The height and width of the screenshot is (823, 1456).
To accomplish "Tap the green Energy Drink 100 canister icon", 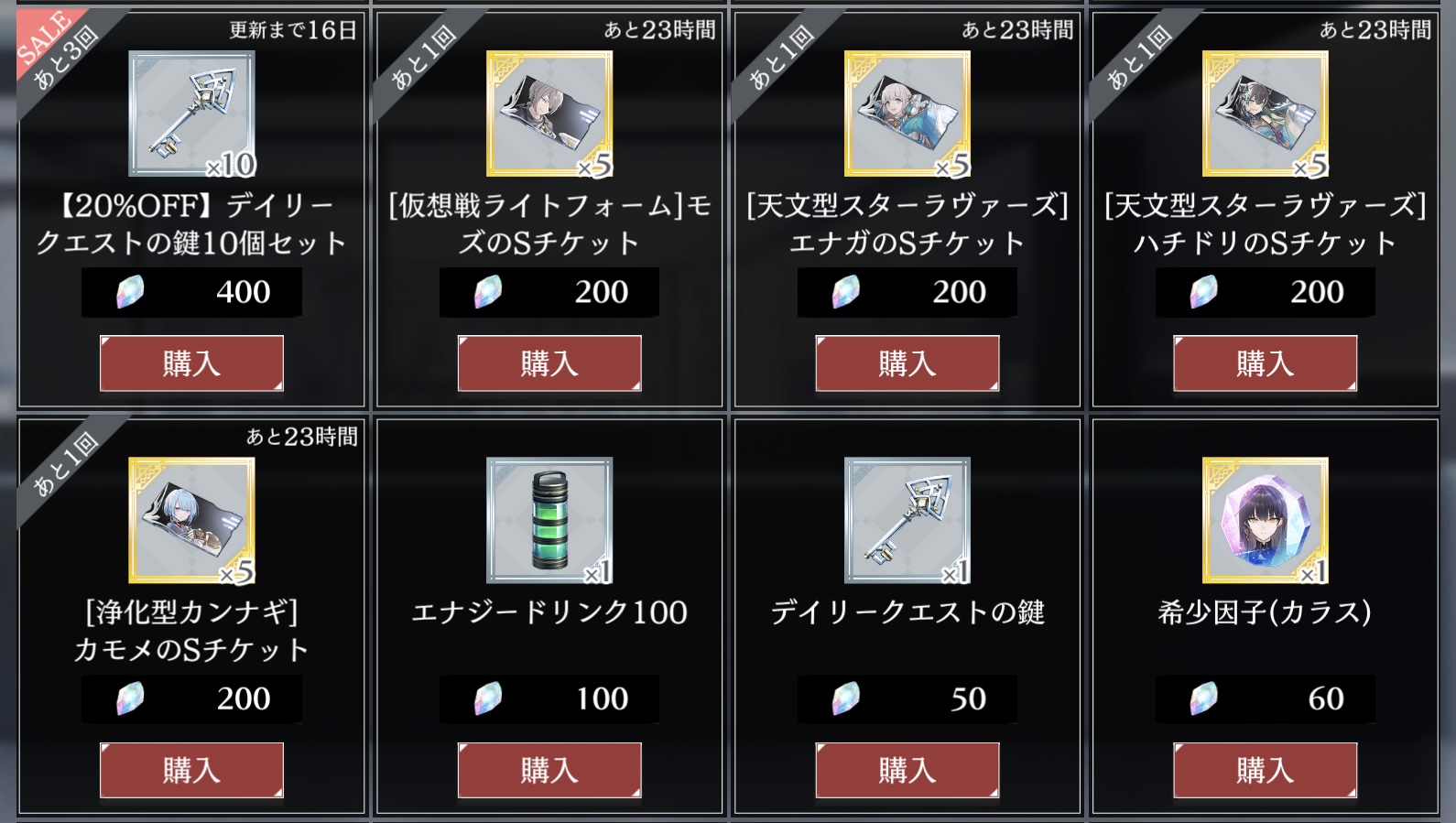I will coord(549,520).
